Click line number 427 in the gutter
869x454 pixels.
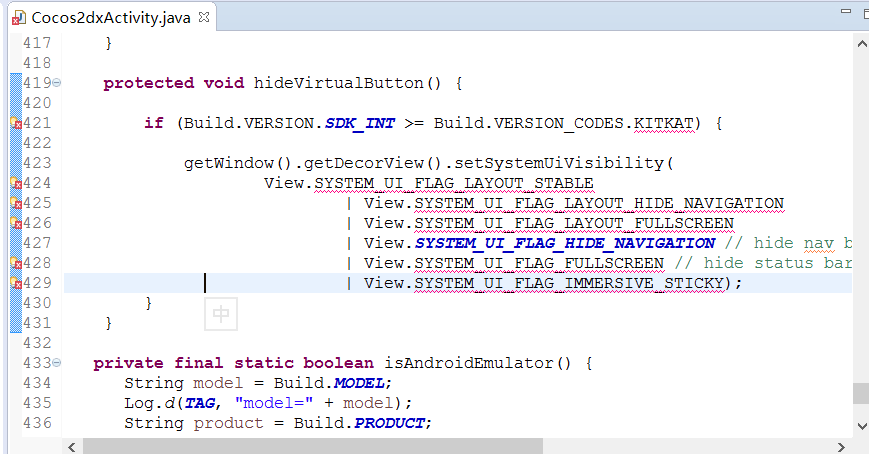tap(37, 243)
